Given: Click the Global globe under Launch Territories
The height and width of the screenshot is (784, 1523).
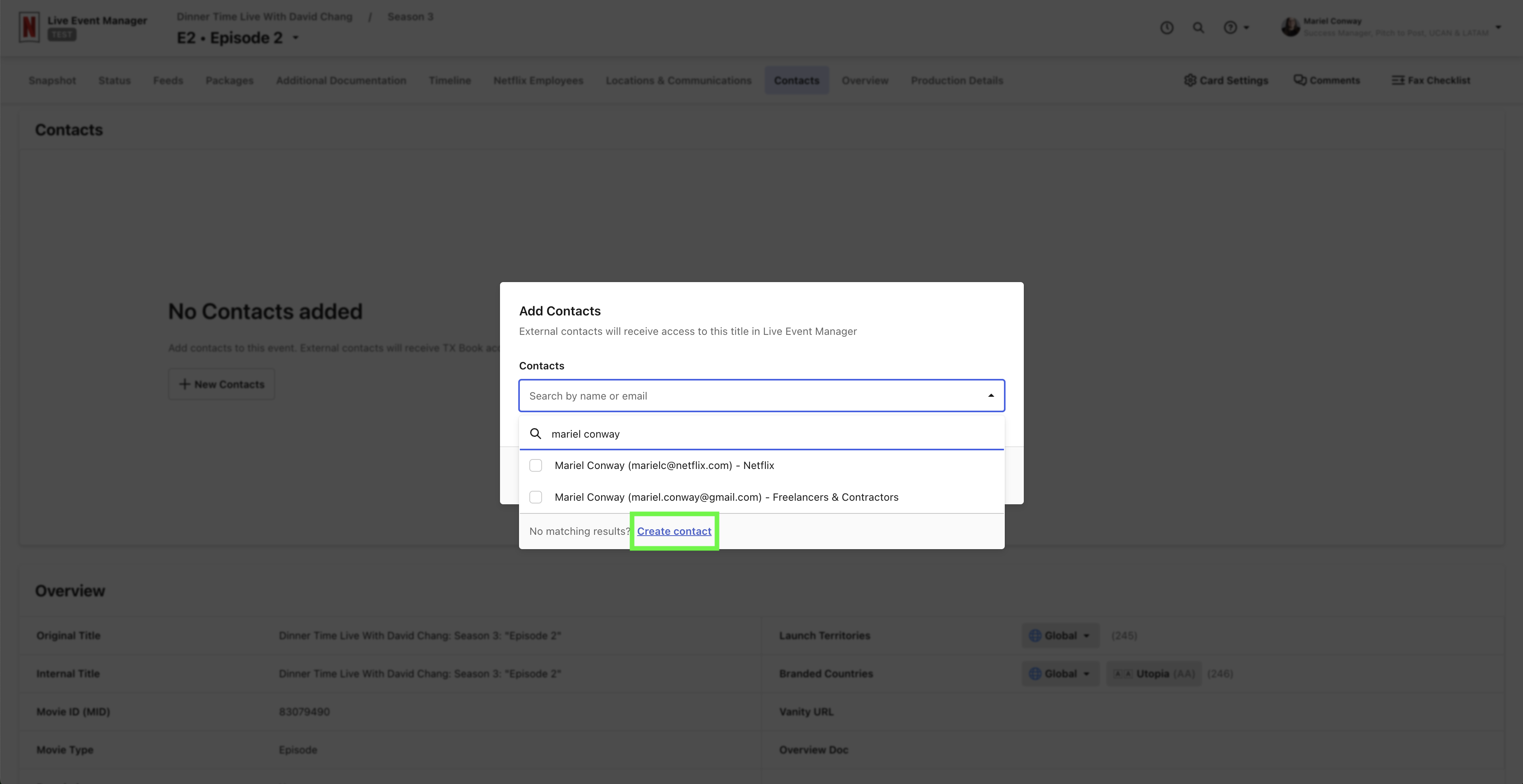Looking at the screenshot, I should [1035, 636].
